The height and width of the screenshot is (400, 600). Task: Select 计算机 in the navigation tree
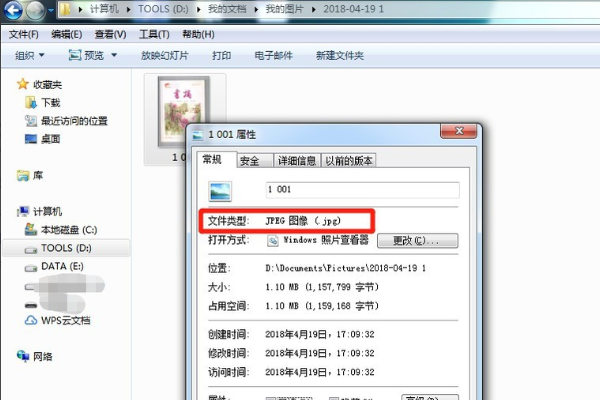point(47,211)
